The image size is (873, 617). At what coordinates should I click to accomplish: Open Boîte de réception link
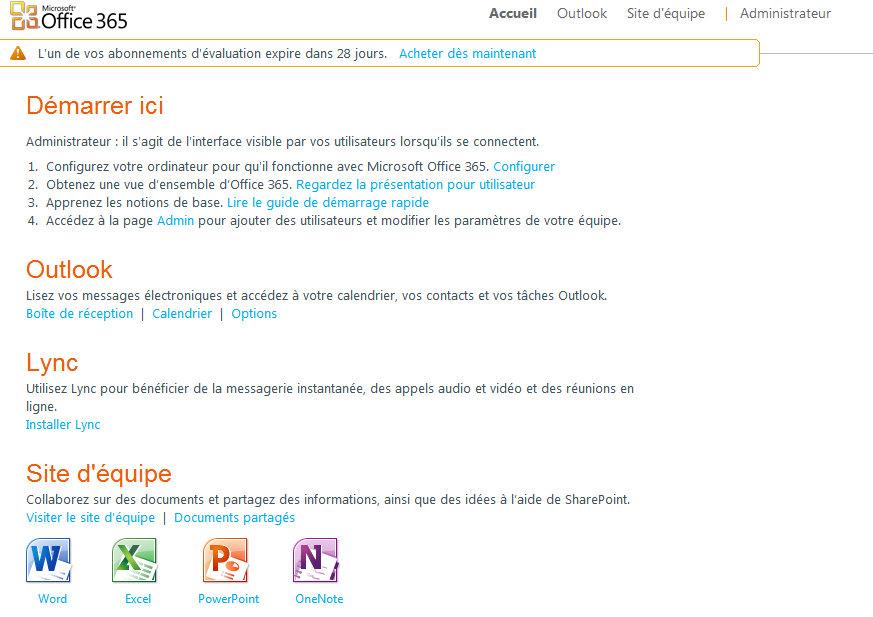click(x=80, y=314)
